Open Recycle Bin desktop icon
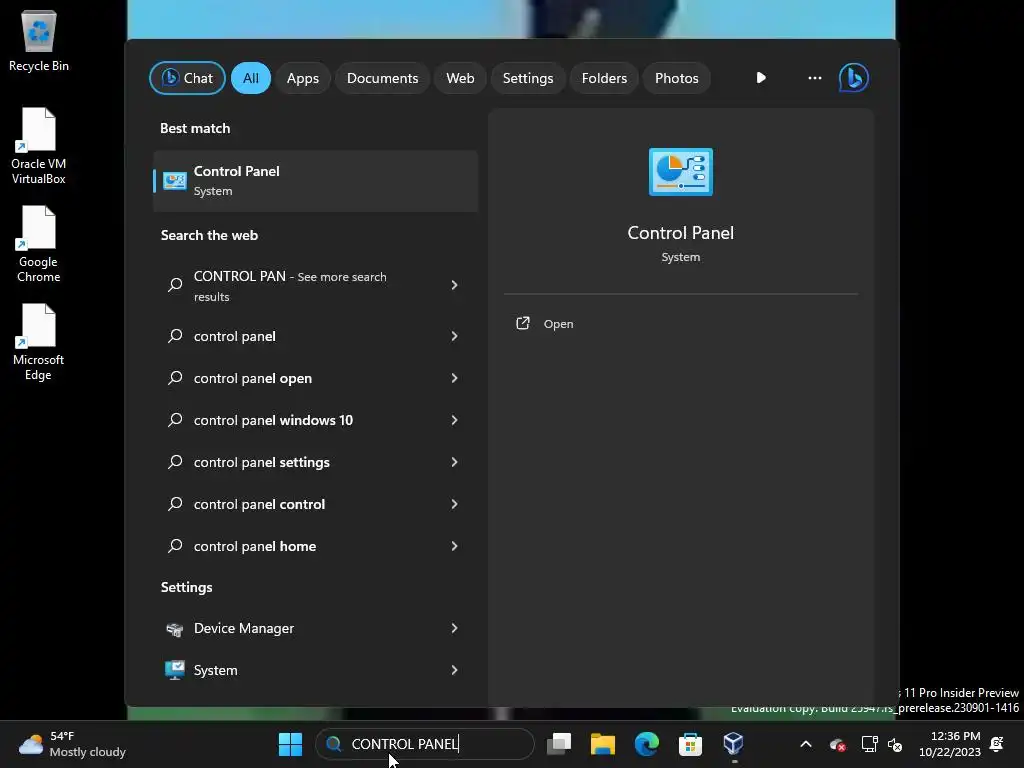 coord(39,40)
